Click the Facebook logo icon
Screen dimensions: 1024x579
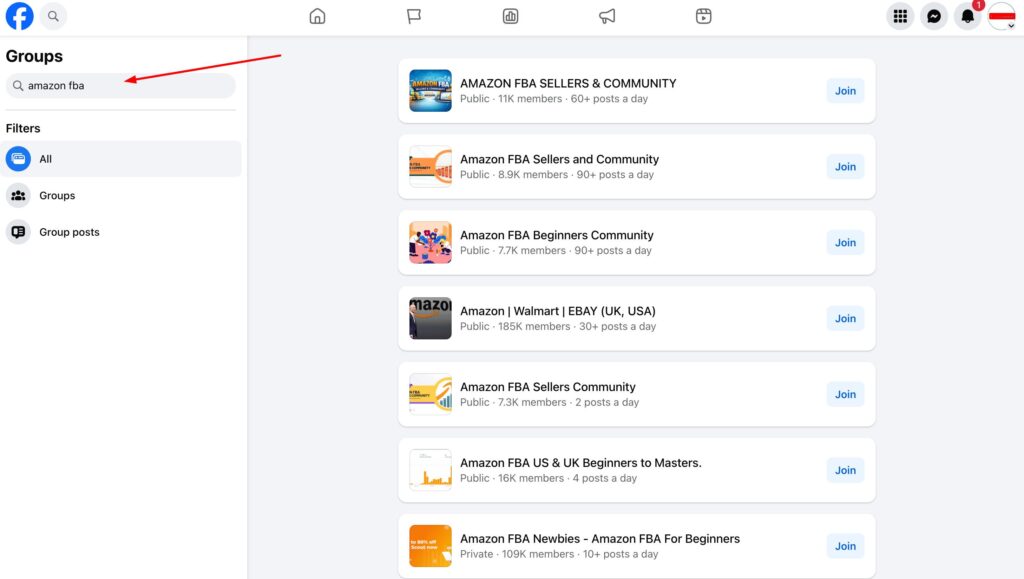pyautogui.click(x=19, y=16)
